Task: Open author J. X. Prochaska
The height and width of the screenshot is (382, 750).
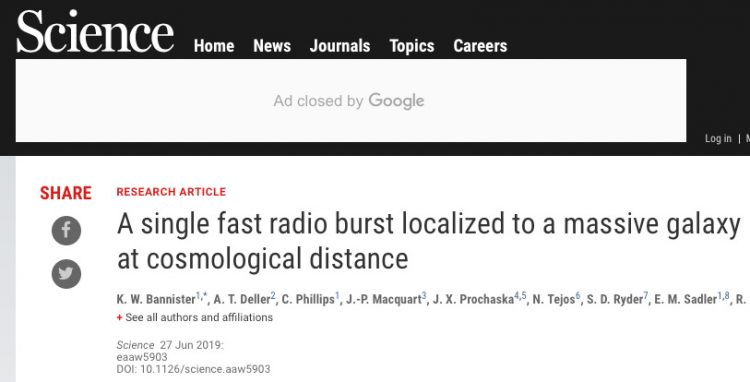Action: [473, 300]
